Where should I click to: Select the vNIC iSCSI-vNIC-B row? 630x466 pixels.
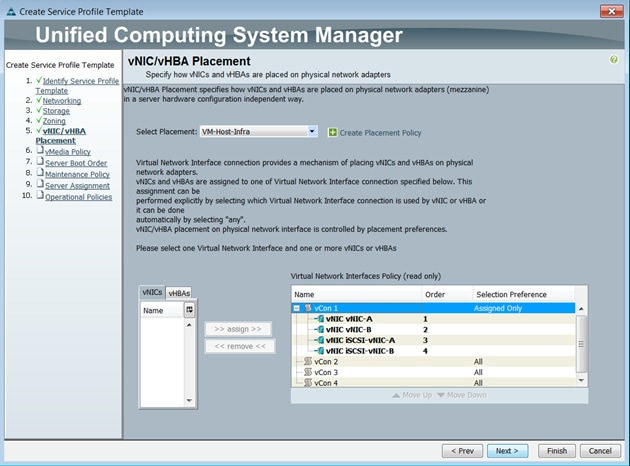(x=433, y=351)
